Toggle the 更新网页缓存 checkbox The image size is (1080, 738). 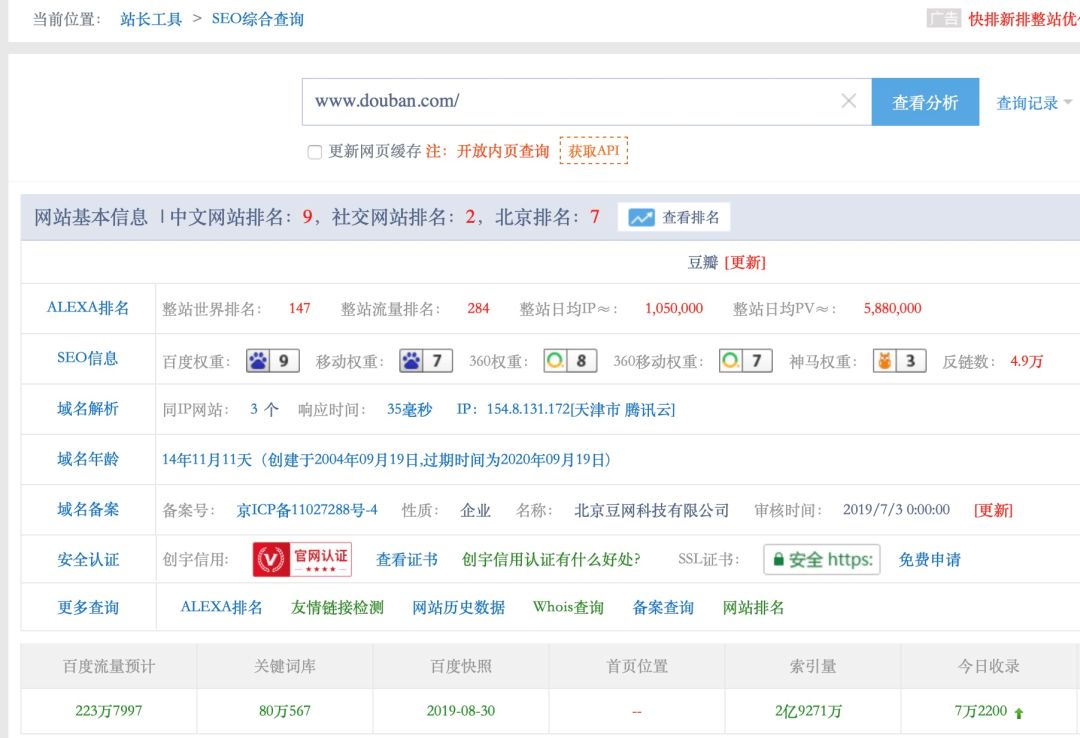315,152
